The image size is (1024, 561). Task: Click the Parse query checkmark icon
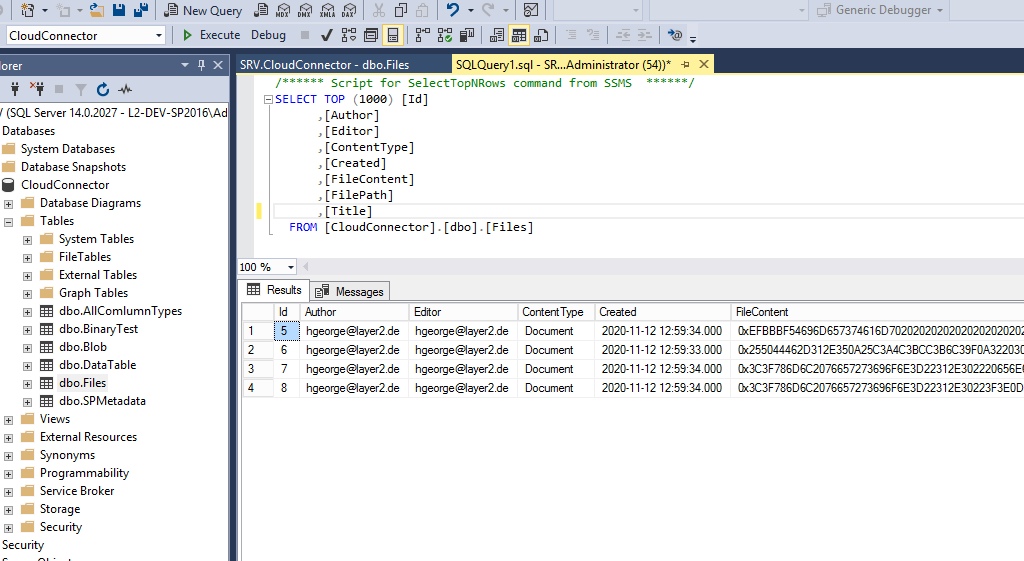coord(325,35)
